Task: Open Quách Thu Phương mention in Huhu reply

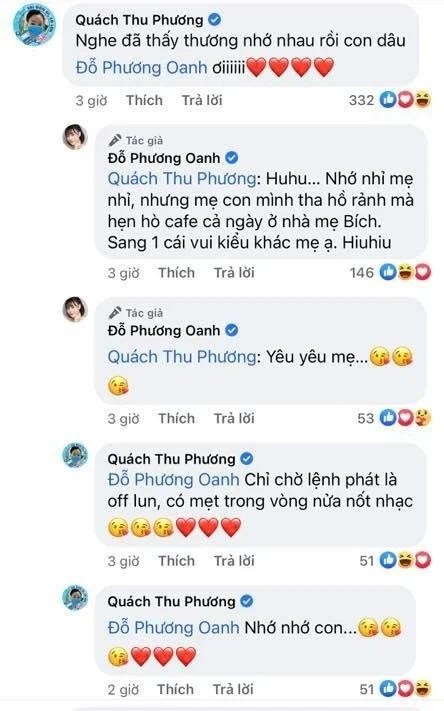Action: (182, 178)
